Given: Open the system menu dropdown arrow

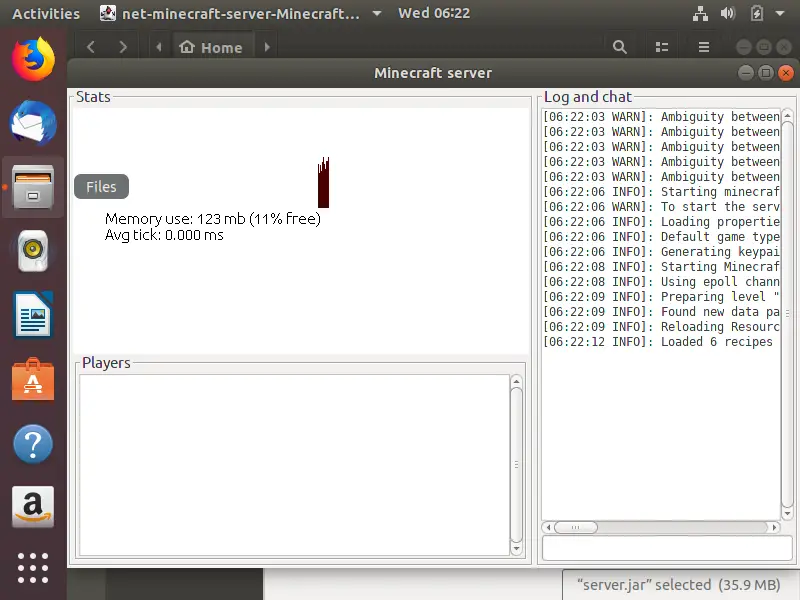Looking at the screenshot, I should [x=780, y=13].
